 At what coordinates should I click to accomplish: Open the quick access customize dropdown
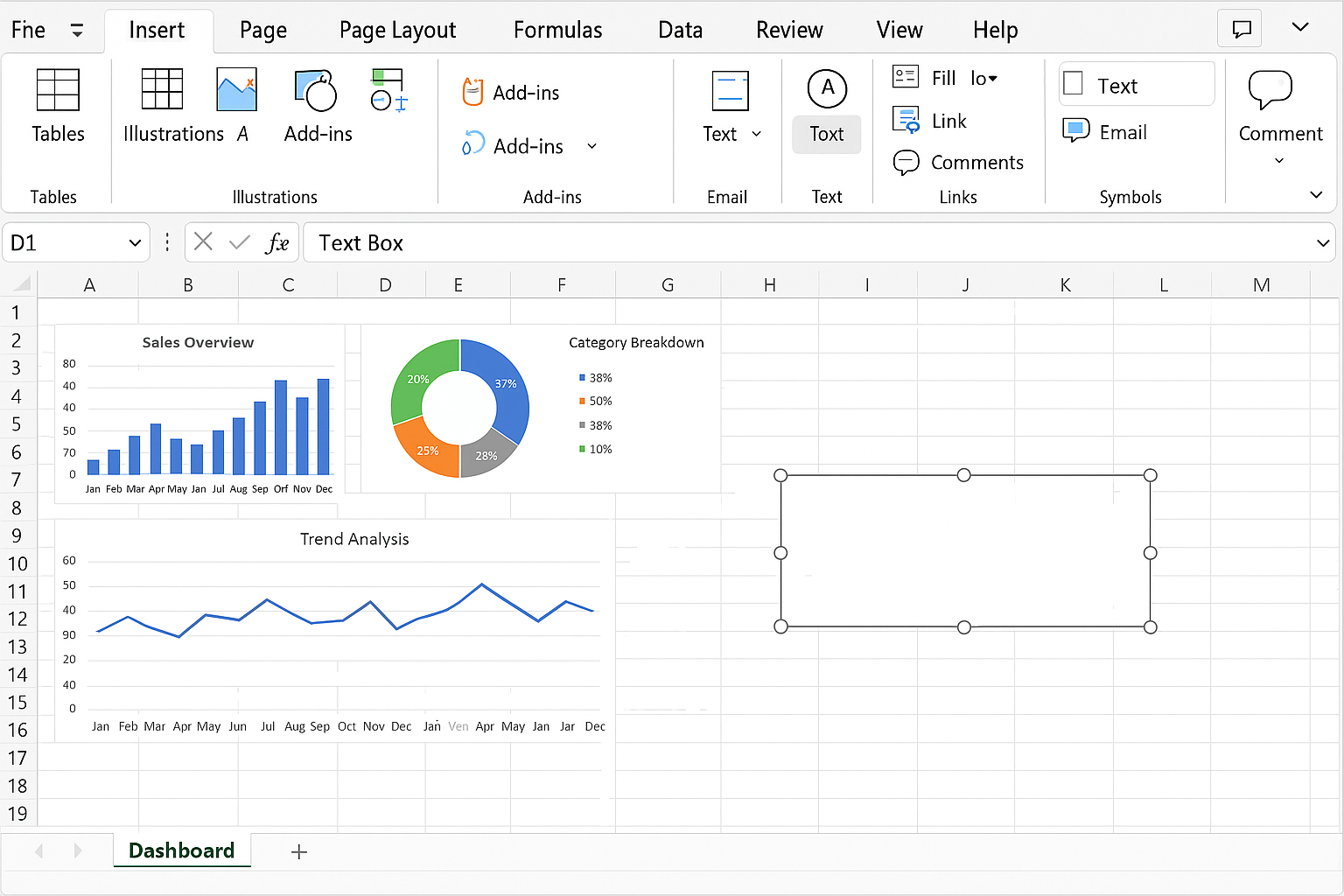[77, 31]
